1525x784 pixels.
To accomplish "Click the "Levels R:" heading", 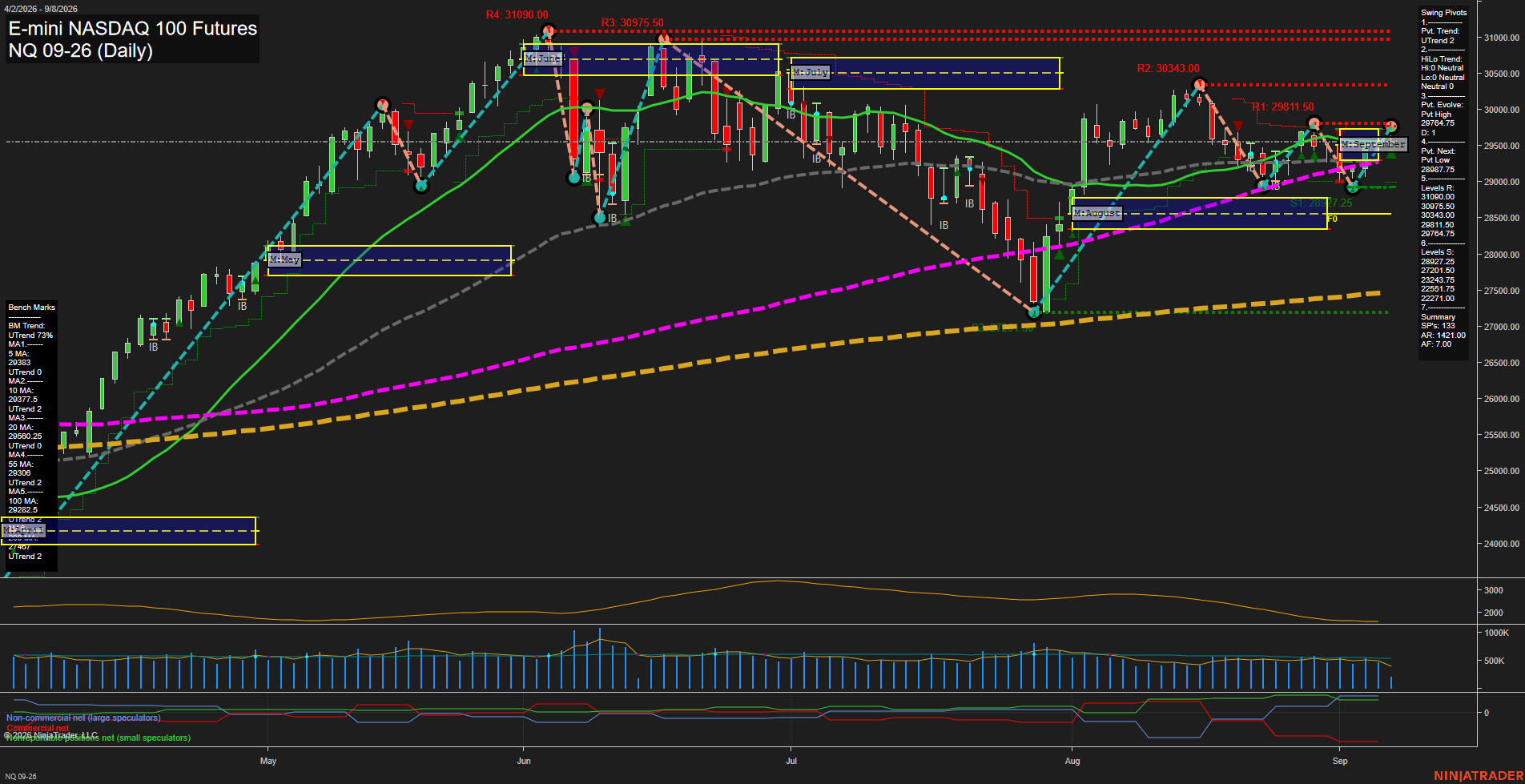I will (x=1437, y=188).
